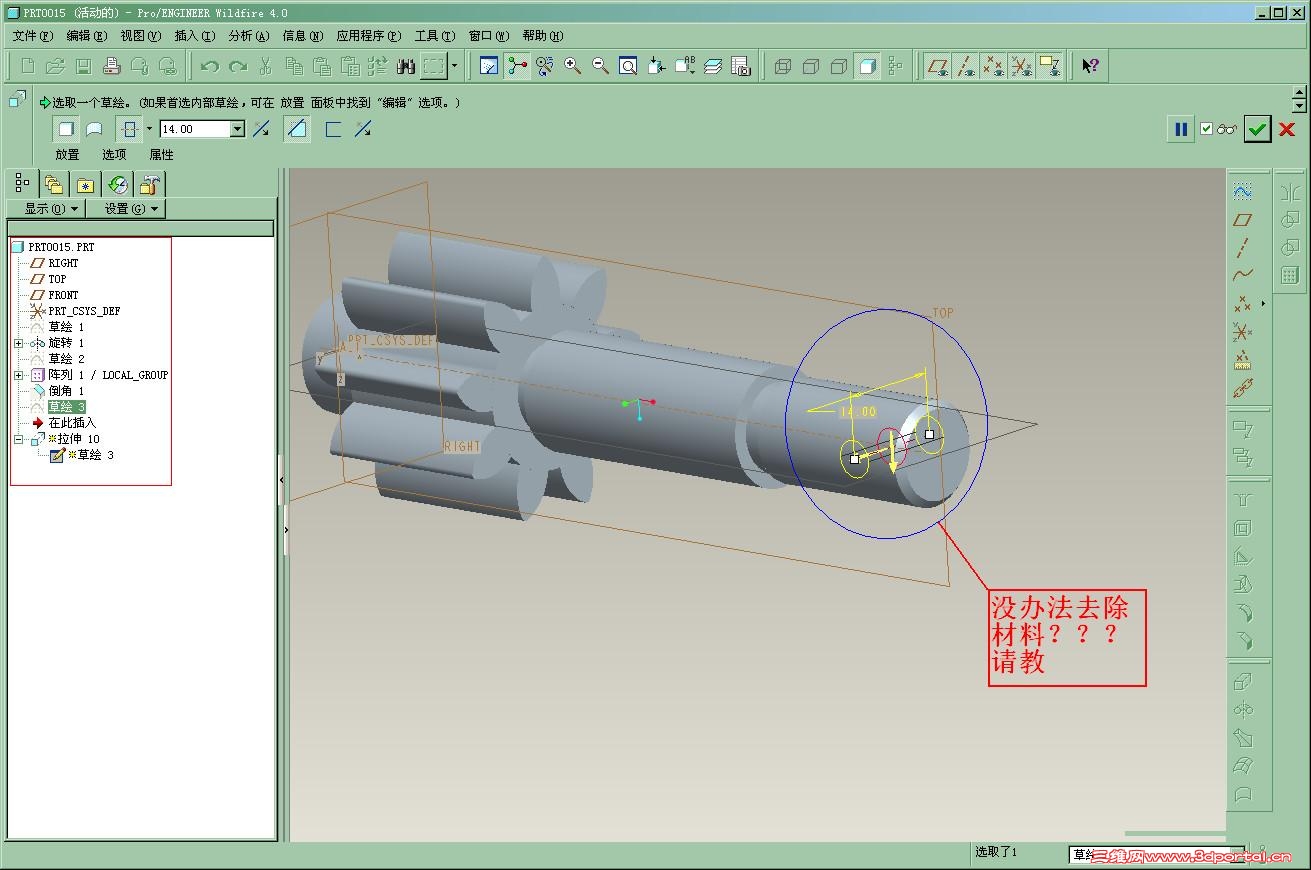Viewport: 1311px width, 870px height.
Task: Open the selection box dropdown arrow
Action: 455,66
